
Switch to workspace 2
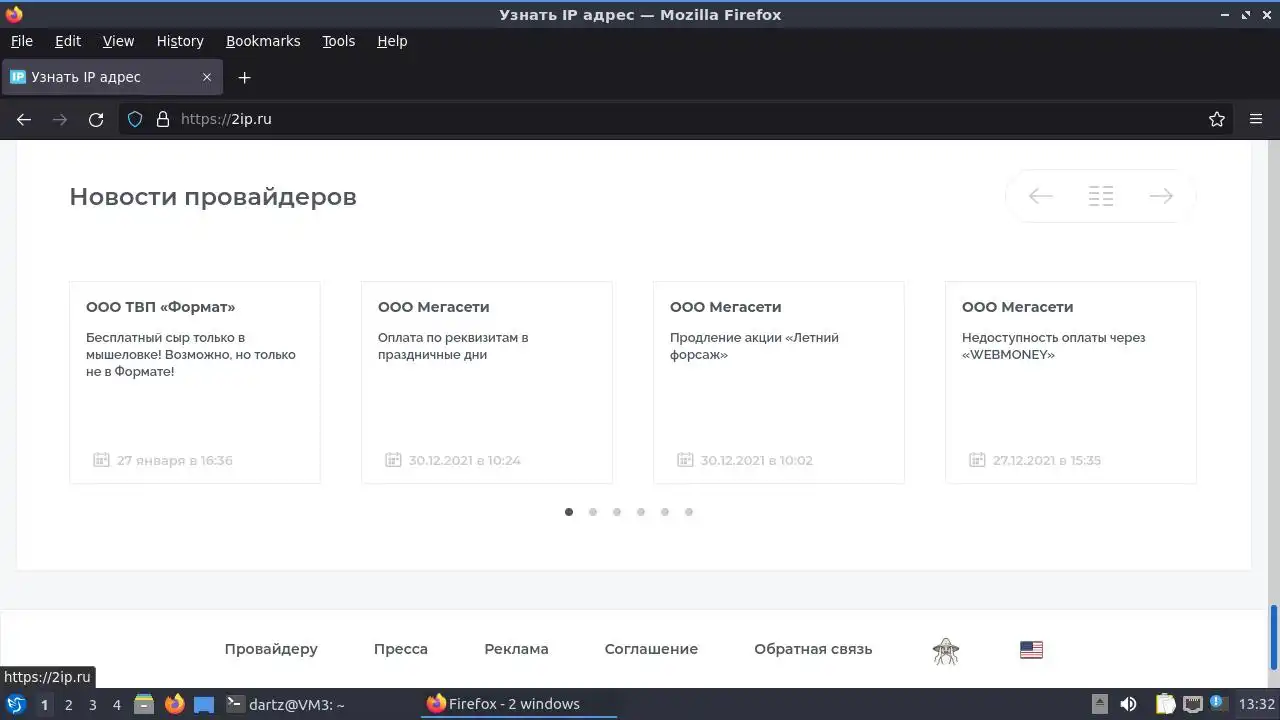click(68, 705)
